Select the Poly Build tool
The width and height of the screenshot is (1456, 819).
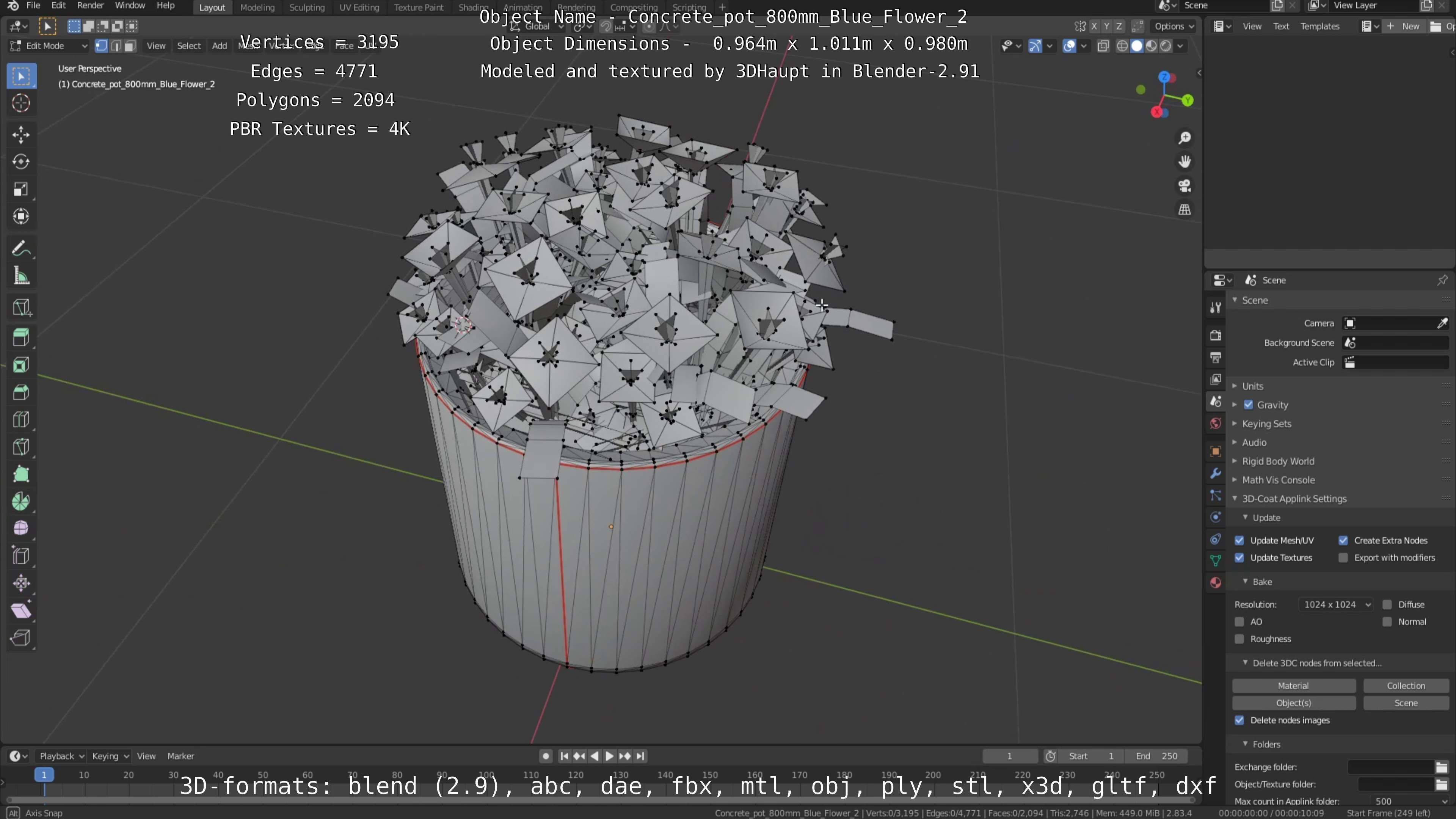coord(21,474)
